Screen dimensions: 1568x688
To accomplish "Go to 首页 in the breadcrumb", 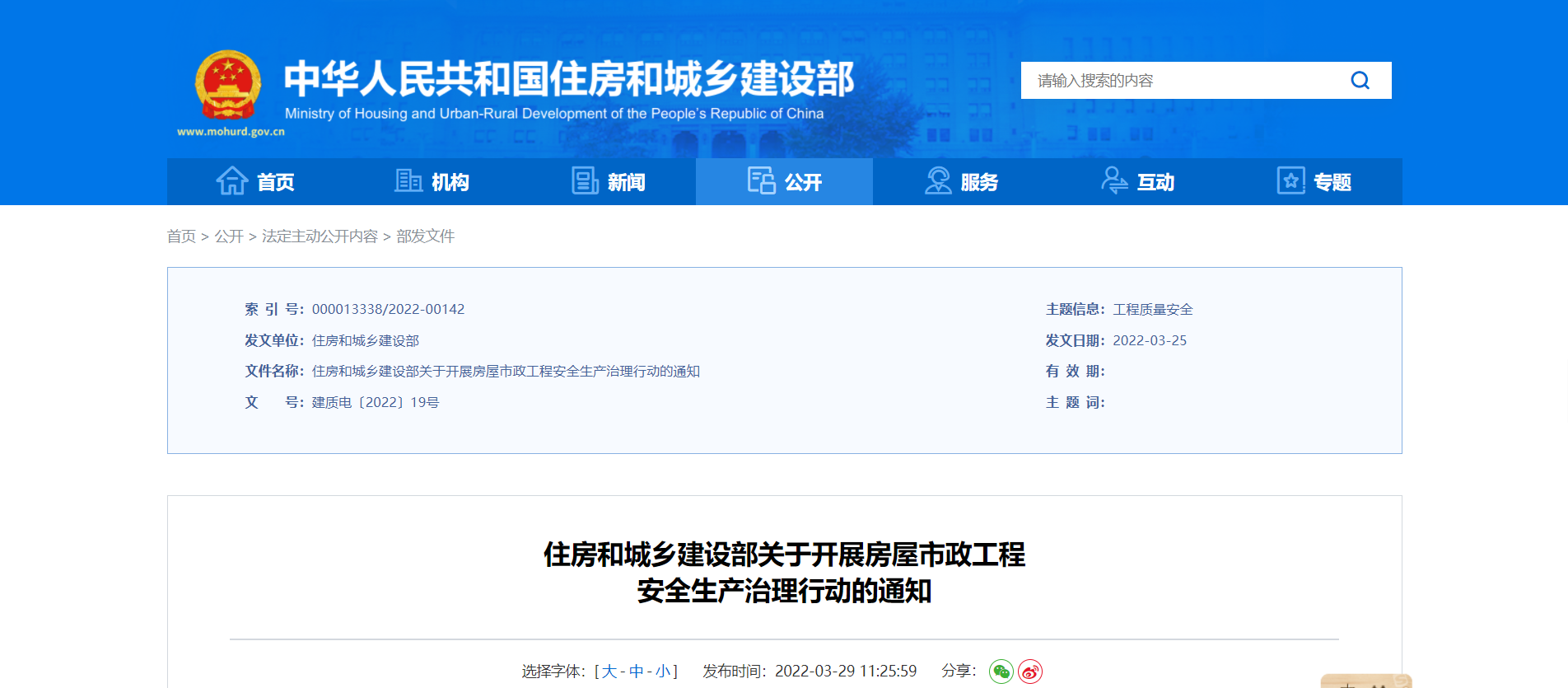I will click(181, 236).
